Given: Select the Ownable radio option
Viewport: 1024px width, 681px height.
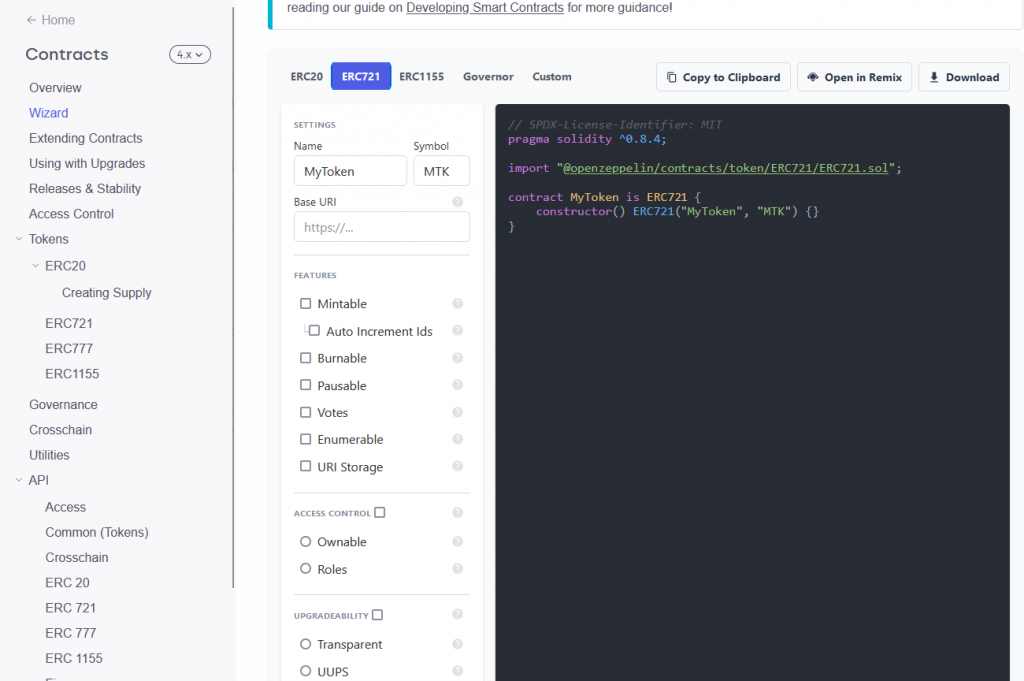Looking at the screenshot, I should pos(306,541).
